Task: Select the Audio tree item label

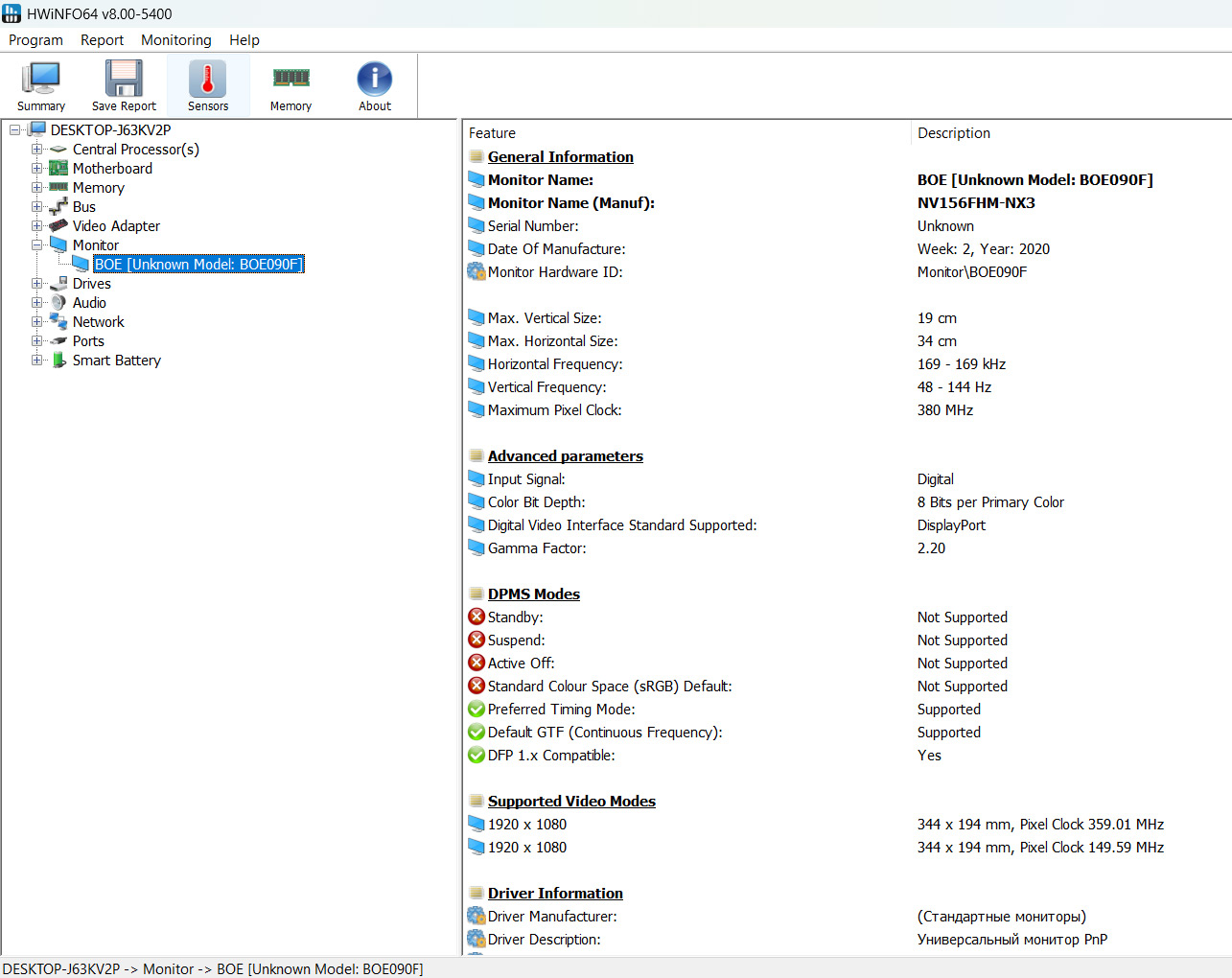Action: (89, 302)
